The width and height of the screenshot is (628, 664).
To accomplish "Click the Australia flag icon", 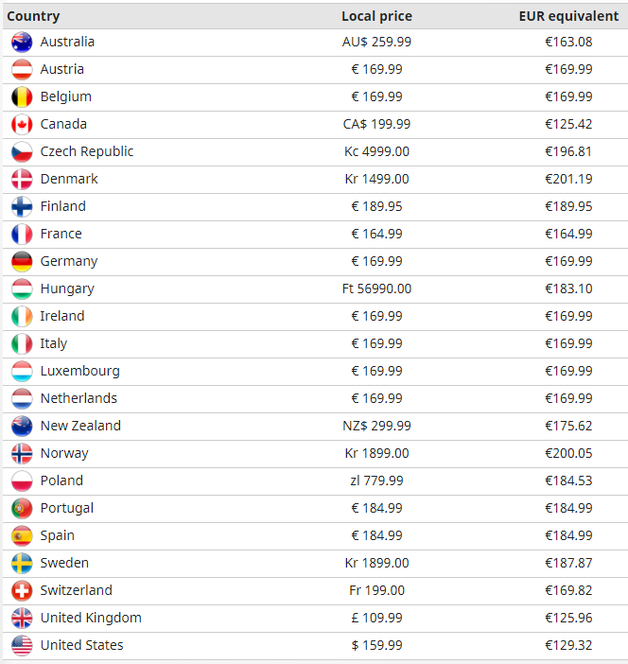I will coord(22,42).
